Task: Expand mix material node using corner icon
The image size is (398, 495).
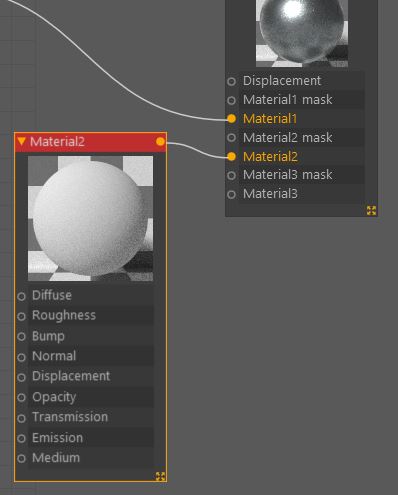Action: click(x=371, y=210)
